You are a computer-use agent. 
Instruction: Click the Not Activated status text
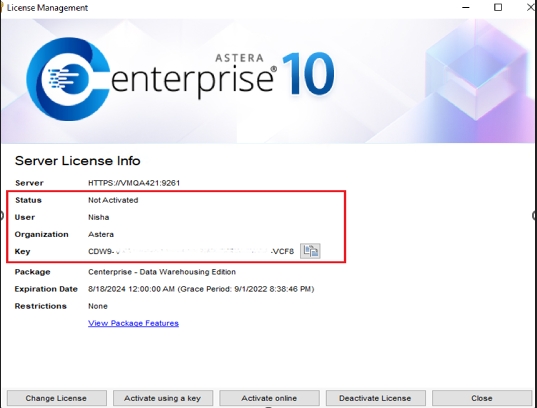pos(113,200)
